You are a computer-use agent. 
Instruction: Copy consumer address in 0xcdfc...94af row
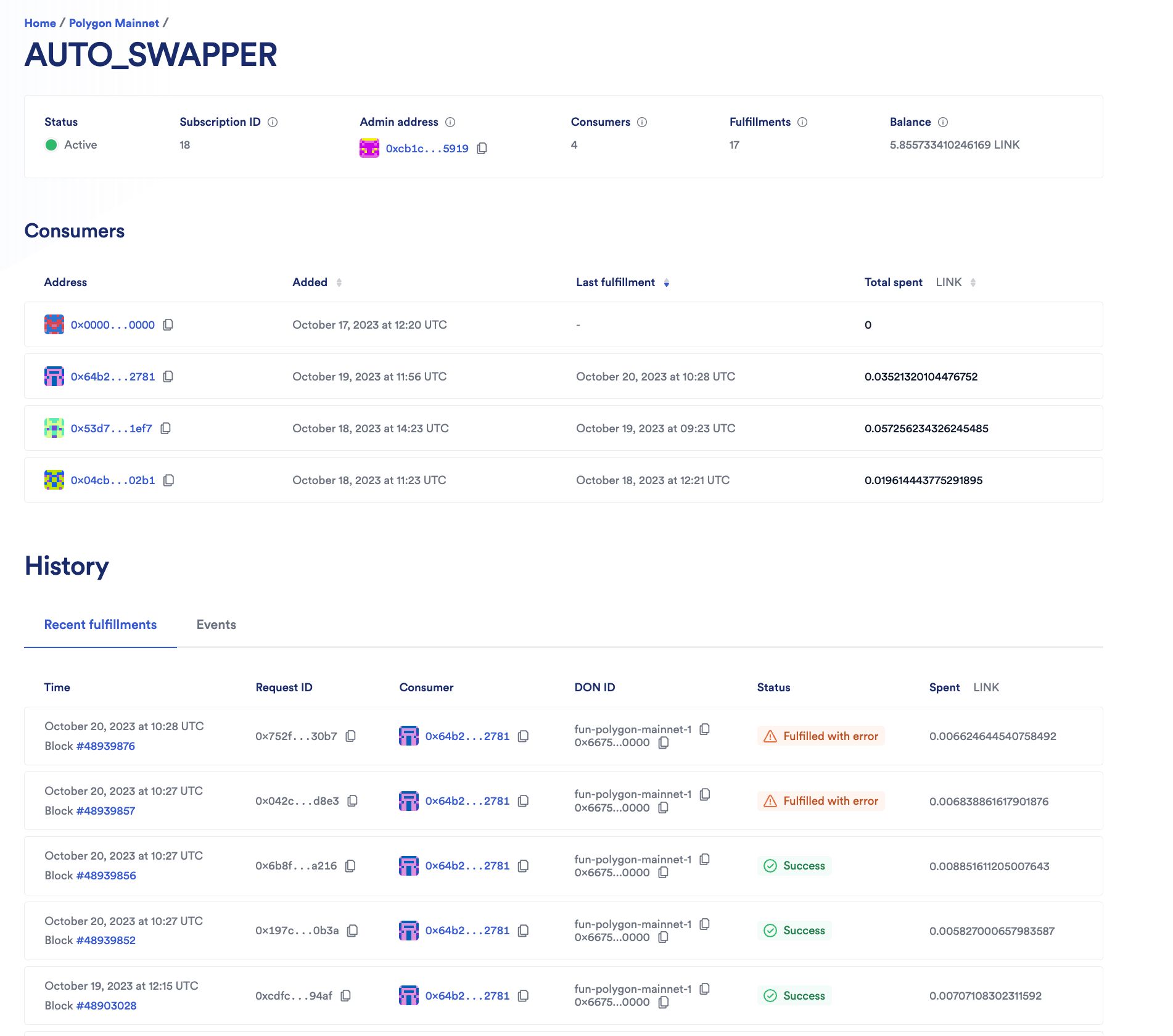tap(523, 996)
